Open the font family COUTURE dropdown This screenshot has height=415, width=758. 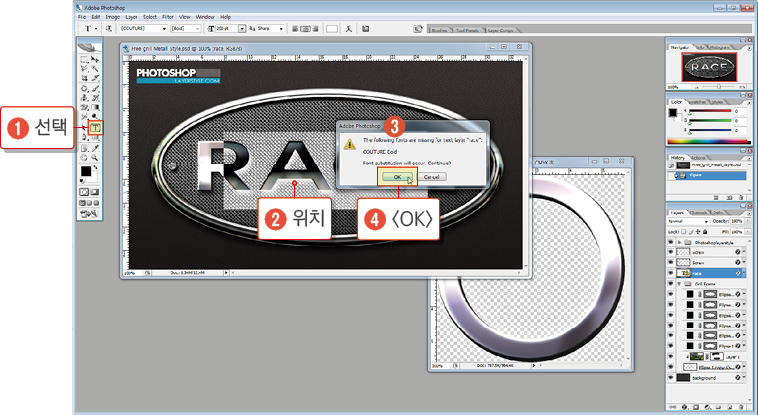point(164,29)
